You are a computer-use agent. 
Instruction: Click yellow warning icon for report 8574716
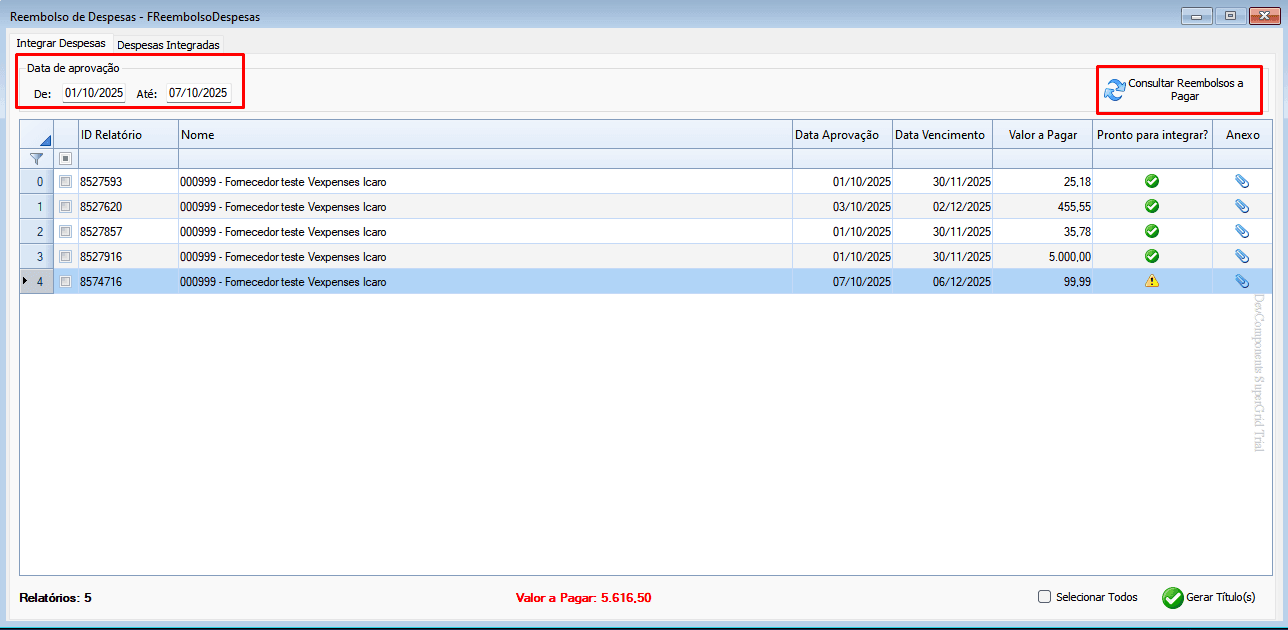(x=1152, y=281)
